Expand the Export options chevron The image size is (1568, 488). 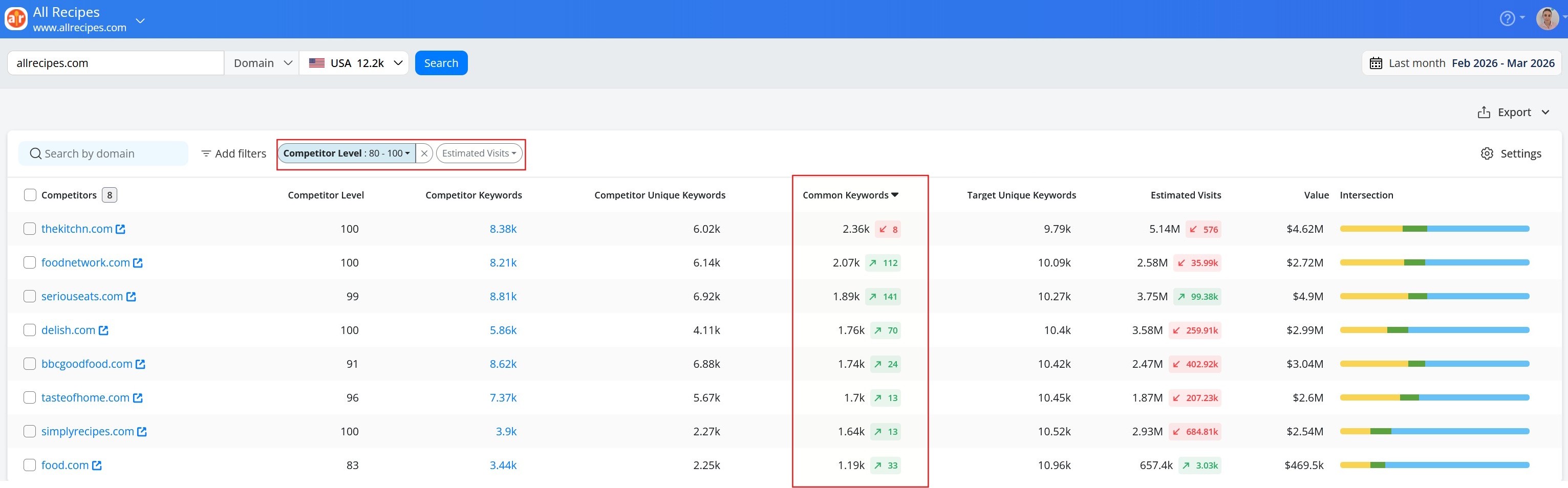(x=1545, y=112)
